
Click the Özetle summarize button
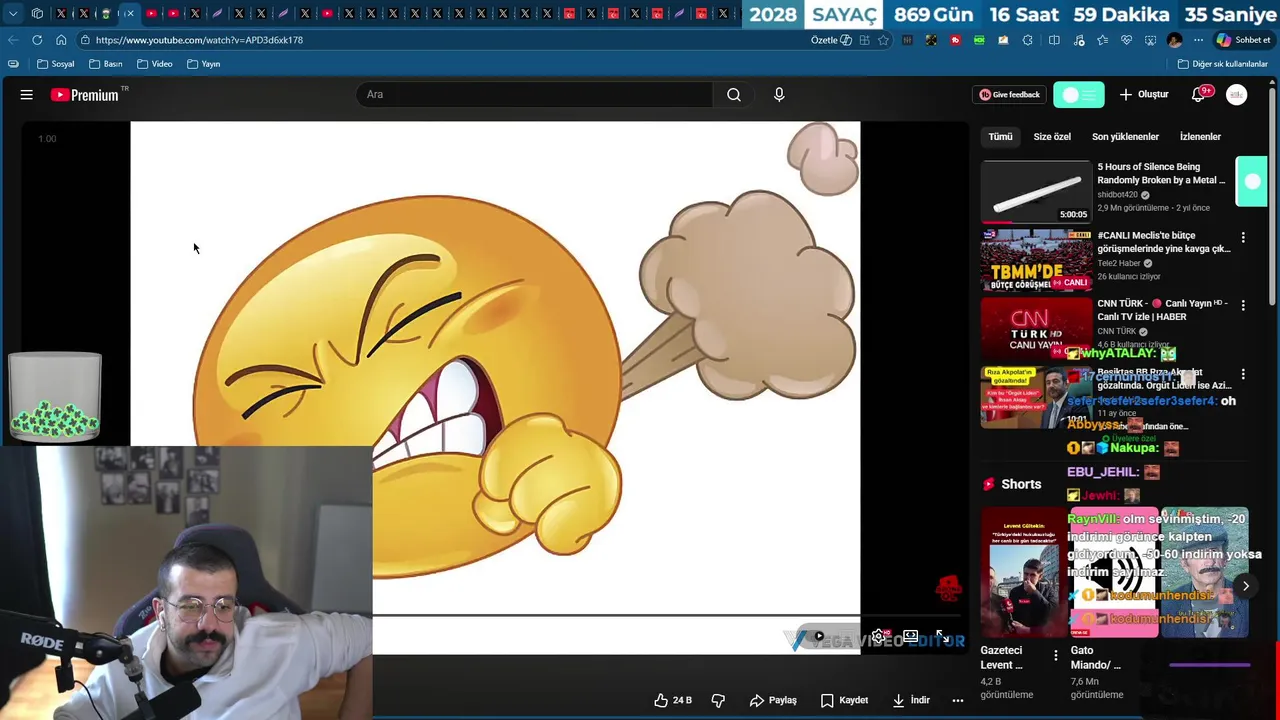pyautogui.click(x=831, y=40)
